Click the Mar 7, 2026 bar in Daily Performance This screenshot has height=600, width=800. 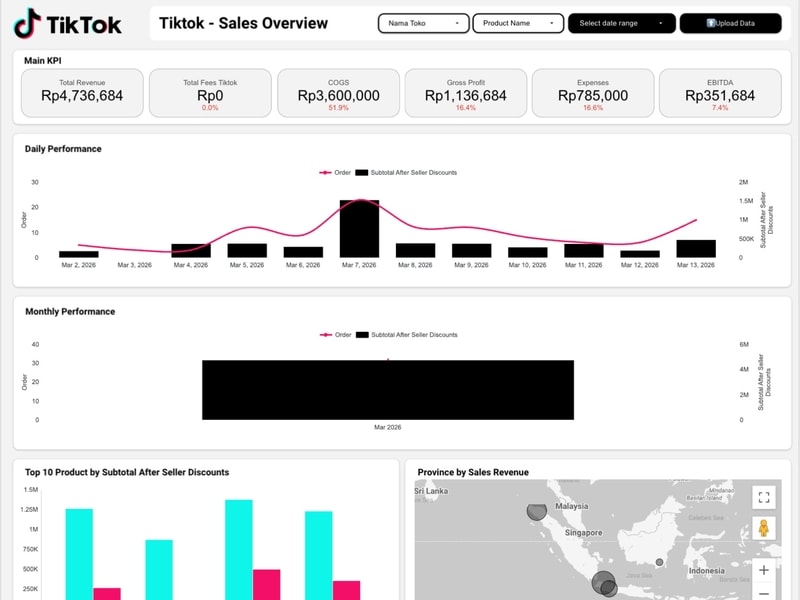(x=359, y=229)
